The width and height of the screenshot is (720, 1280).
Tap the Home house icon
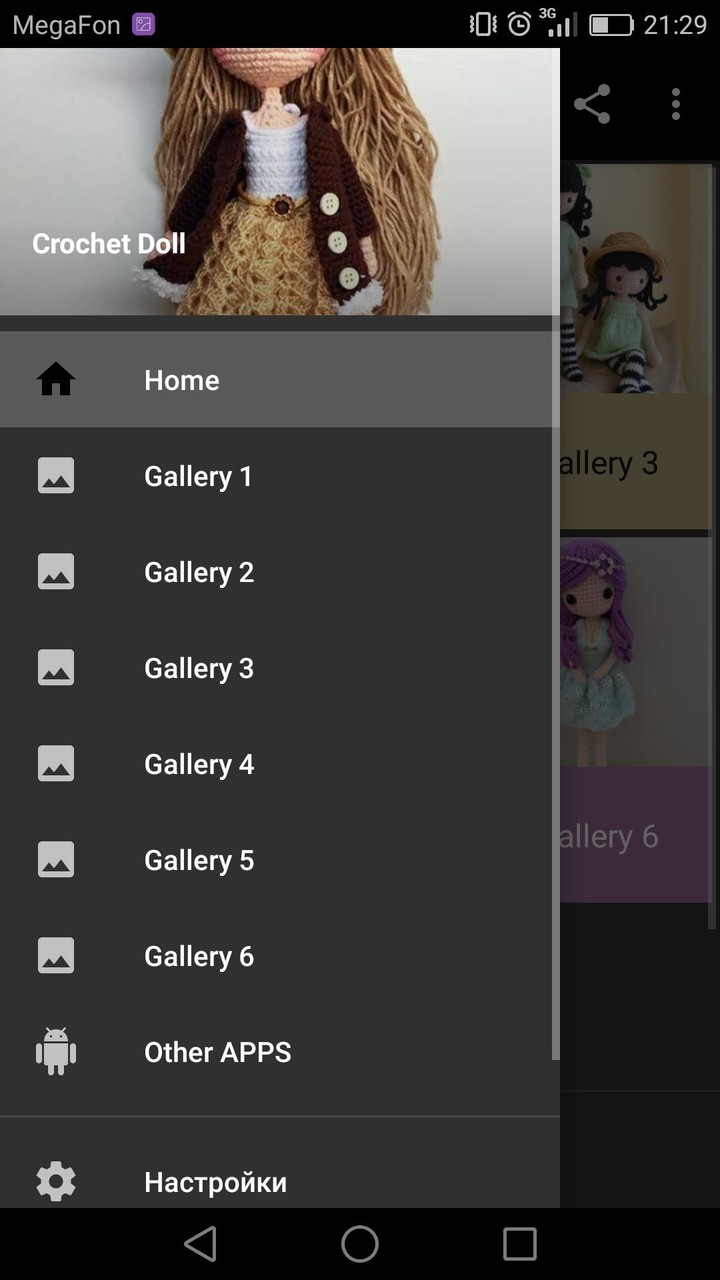click(x=56, y=380)
